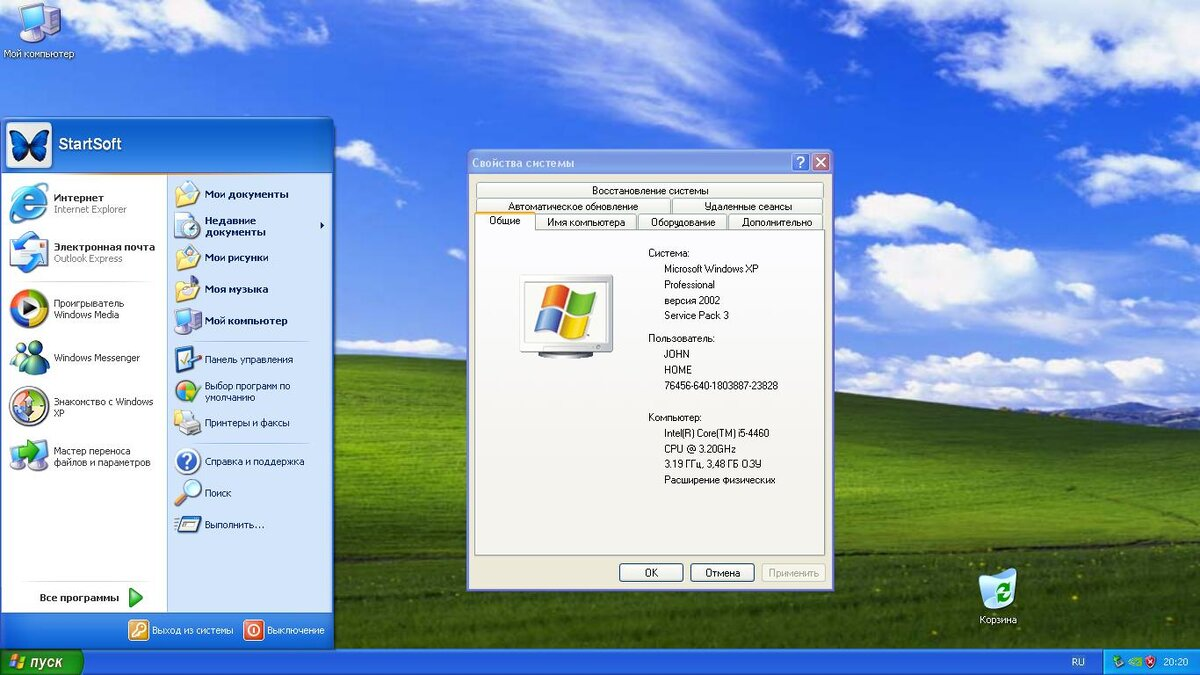Click the Выключение button

tap(285, 630)
